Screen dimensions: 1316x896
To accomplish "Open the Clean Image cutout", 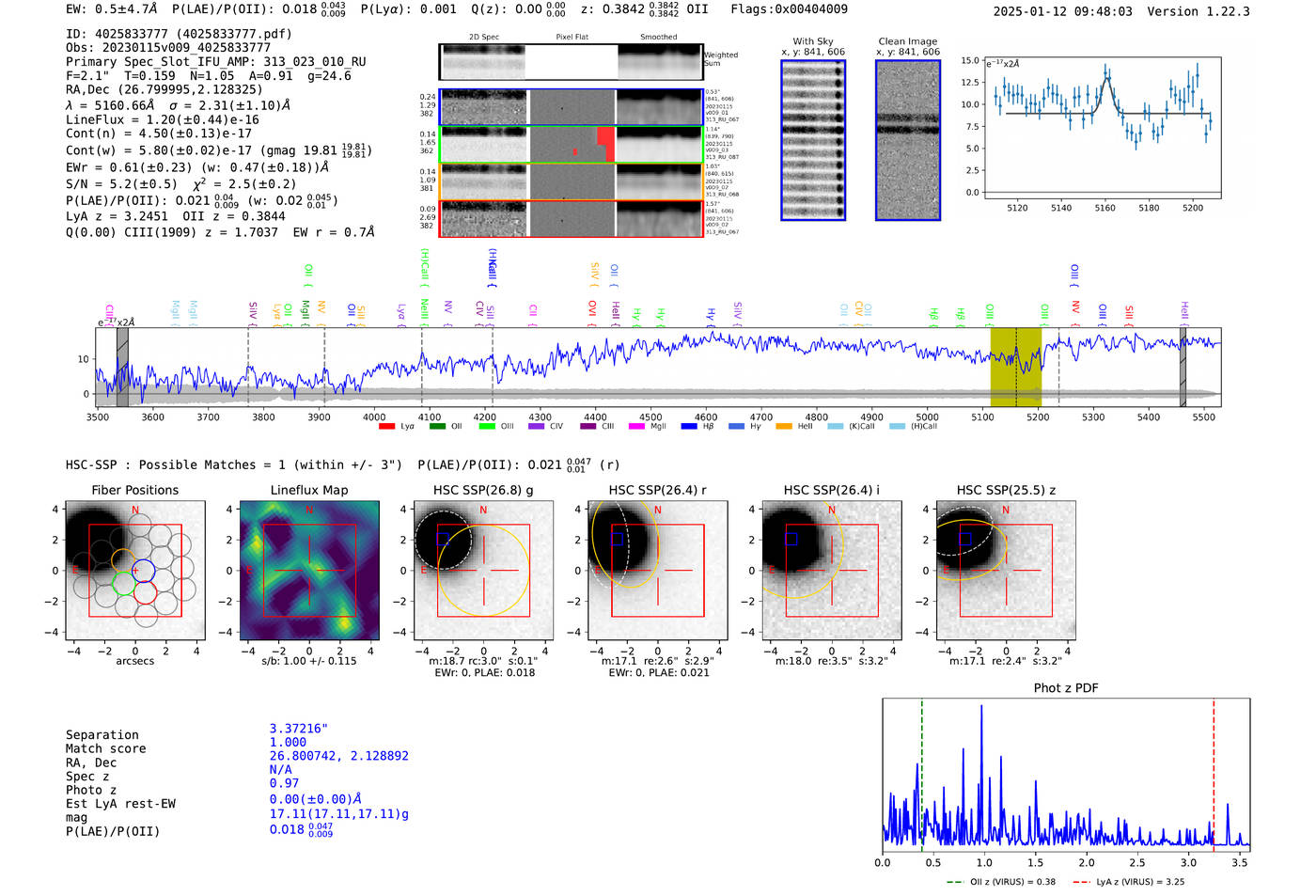I will 908,140.
